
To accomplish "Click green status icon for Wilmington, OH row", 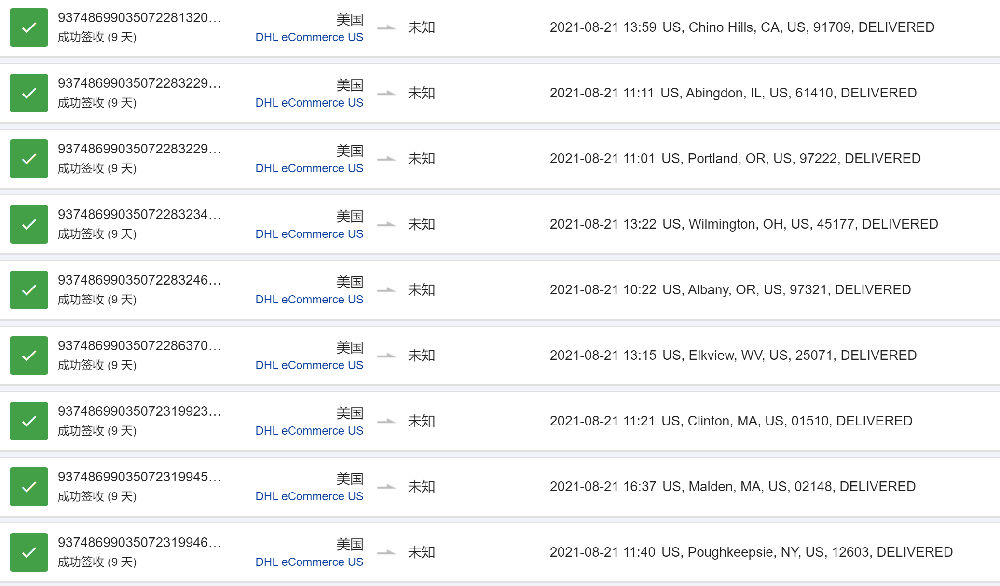I will [29, 224].
